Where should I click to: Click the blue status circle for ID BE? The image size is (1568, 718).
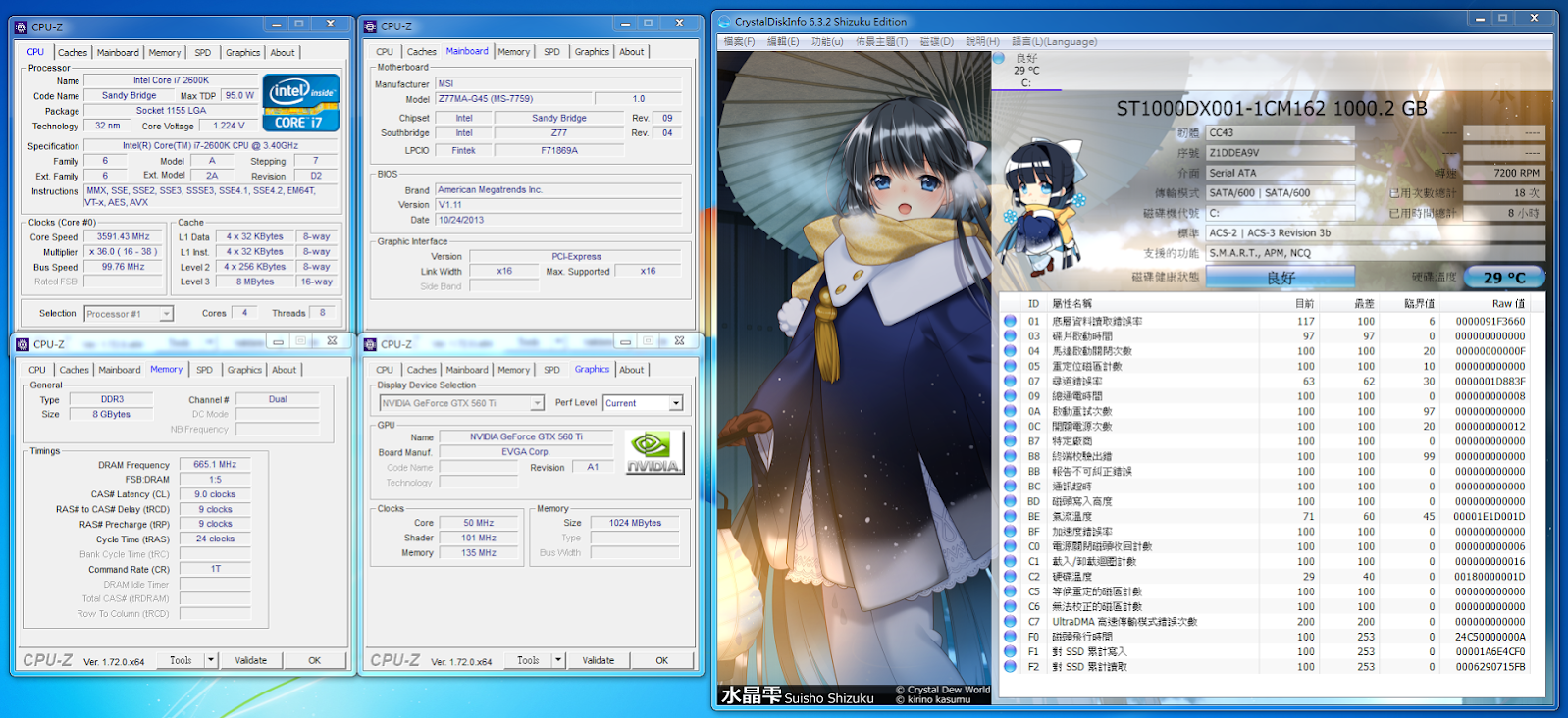point(1010,516)
